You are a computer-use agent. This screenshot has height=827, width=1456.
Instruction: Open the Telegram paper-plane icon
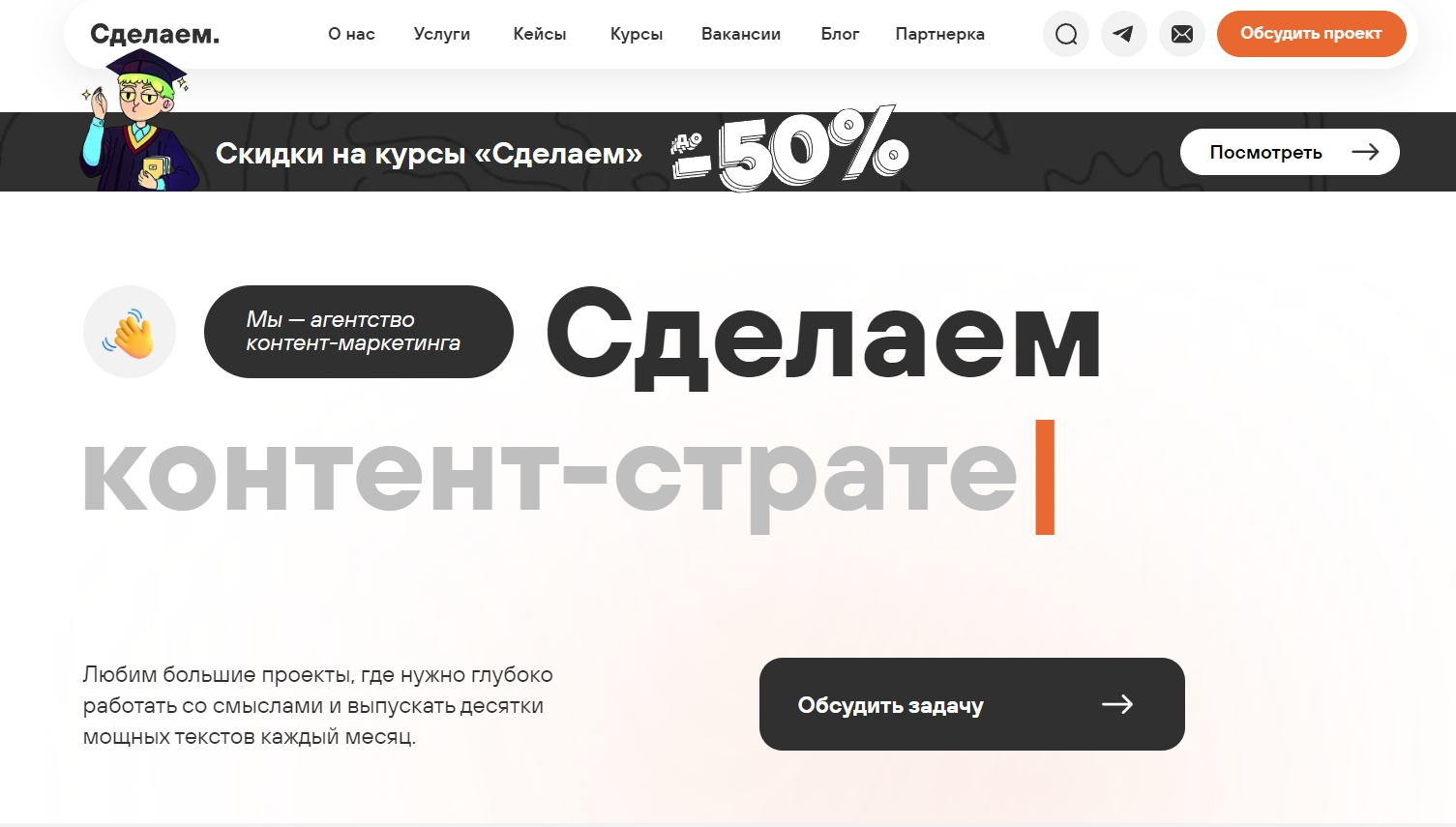click(1124, 34)
